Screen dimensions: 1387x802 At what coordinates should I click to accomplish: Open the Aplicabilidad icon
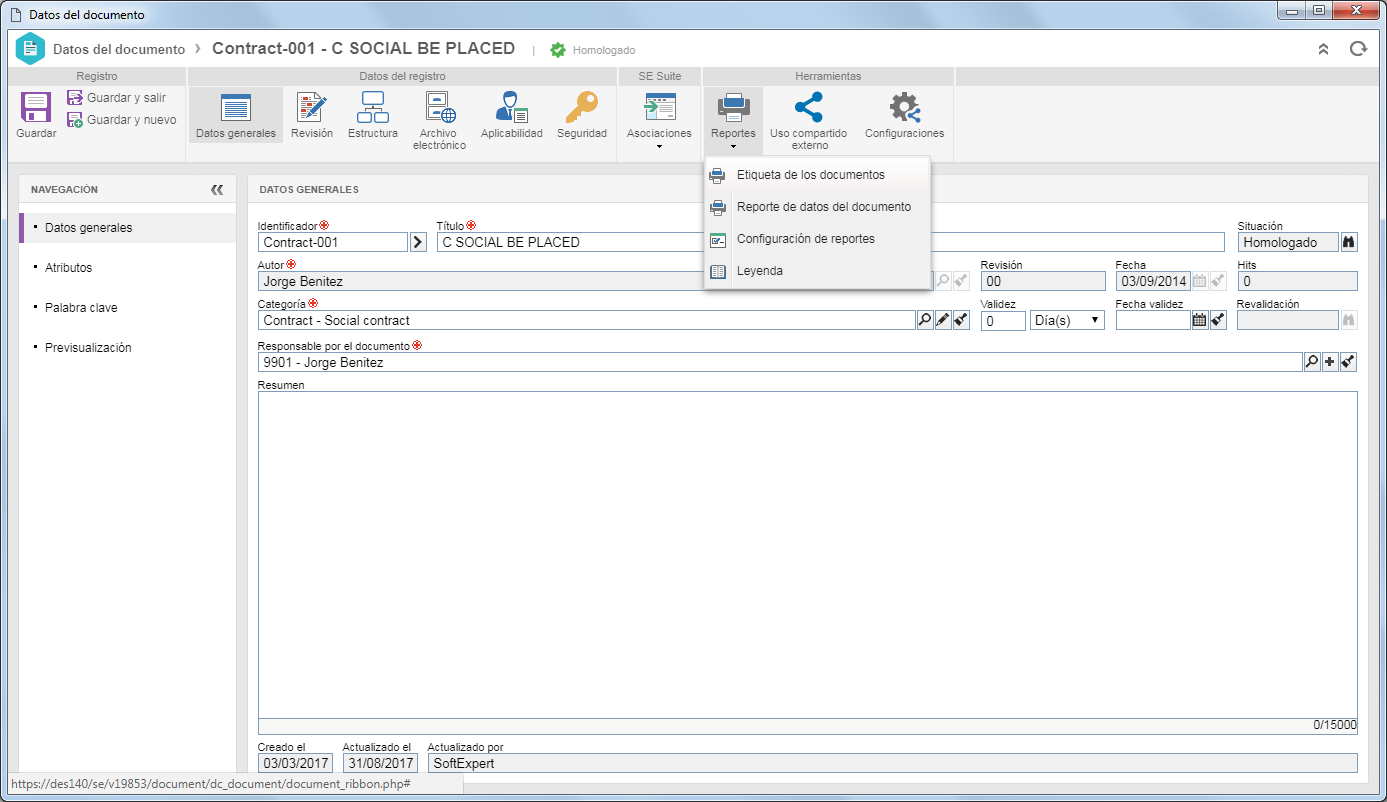point(511,107)
